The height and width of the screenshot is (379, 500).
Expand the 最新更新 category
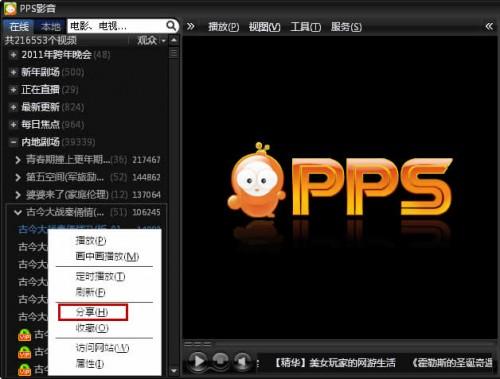point(13,107)
